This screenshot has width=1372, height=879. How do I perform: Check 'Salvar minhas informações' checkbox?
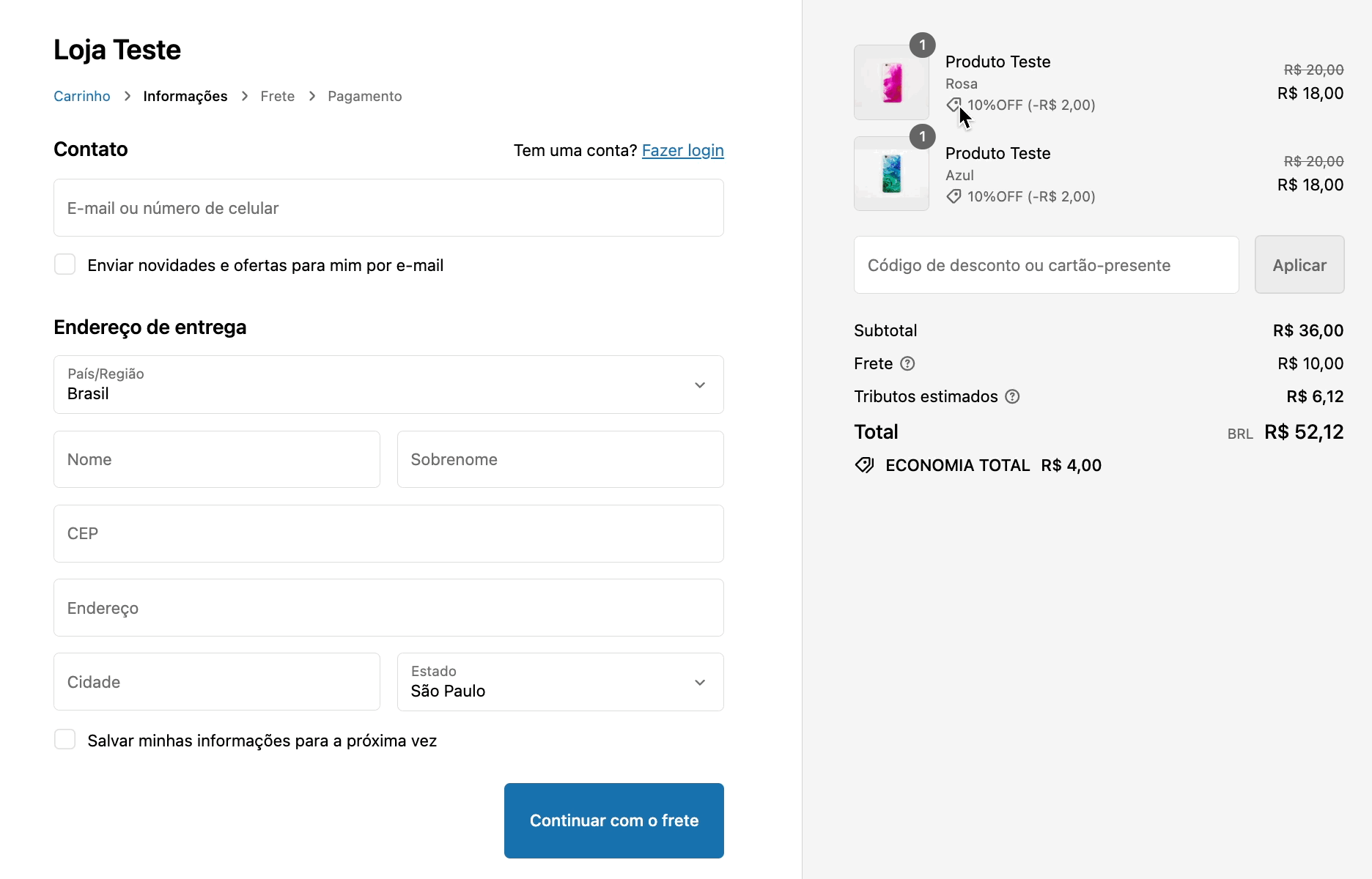click(65, 740)
